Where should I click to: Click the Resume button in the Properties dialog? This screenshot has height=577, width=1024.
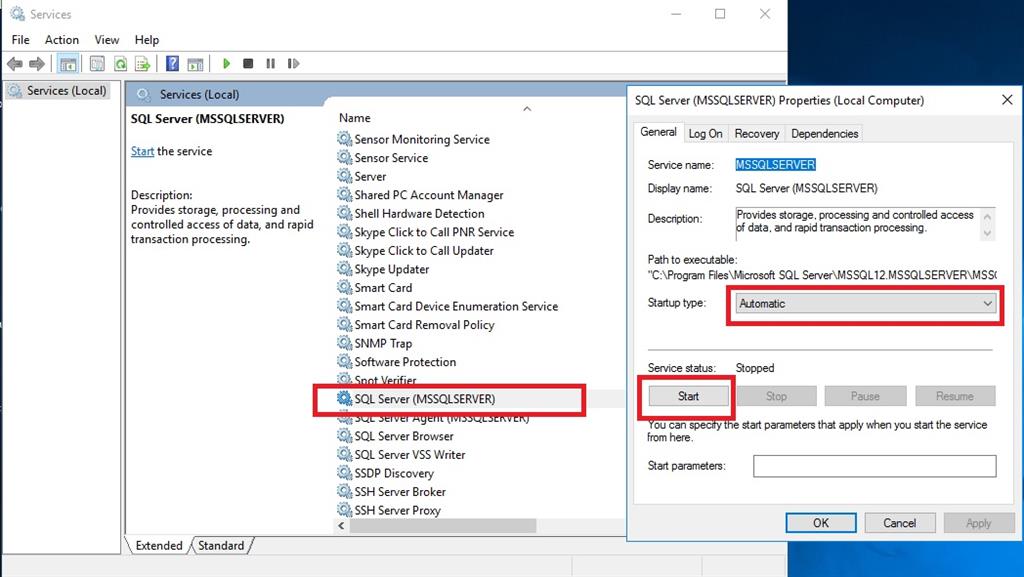point(955,396)
